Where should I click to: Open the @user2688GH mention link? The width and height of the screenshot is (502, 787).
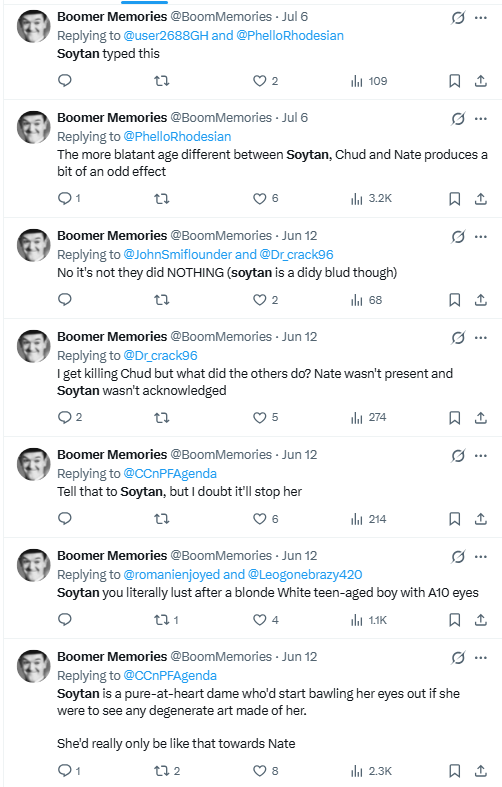click(166, 36)
